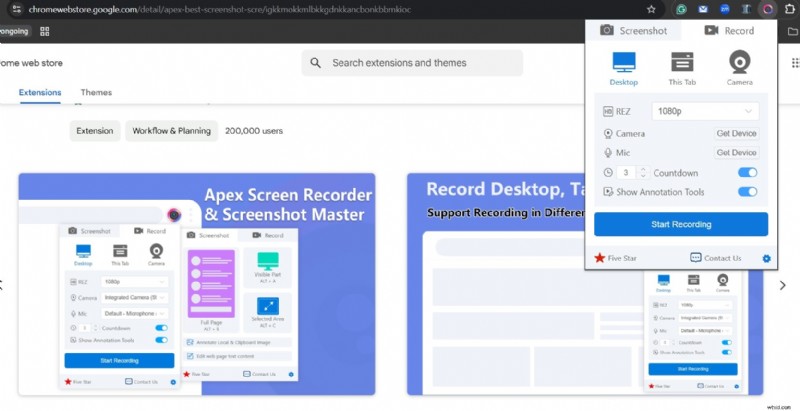
Task: Click the search magnifier icon in store
Action: point(316,63)
